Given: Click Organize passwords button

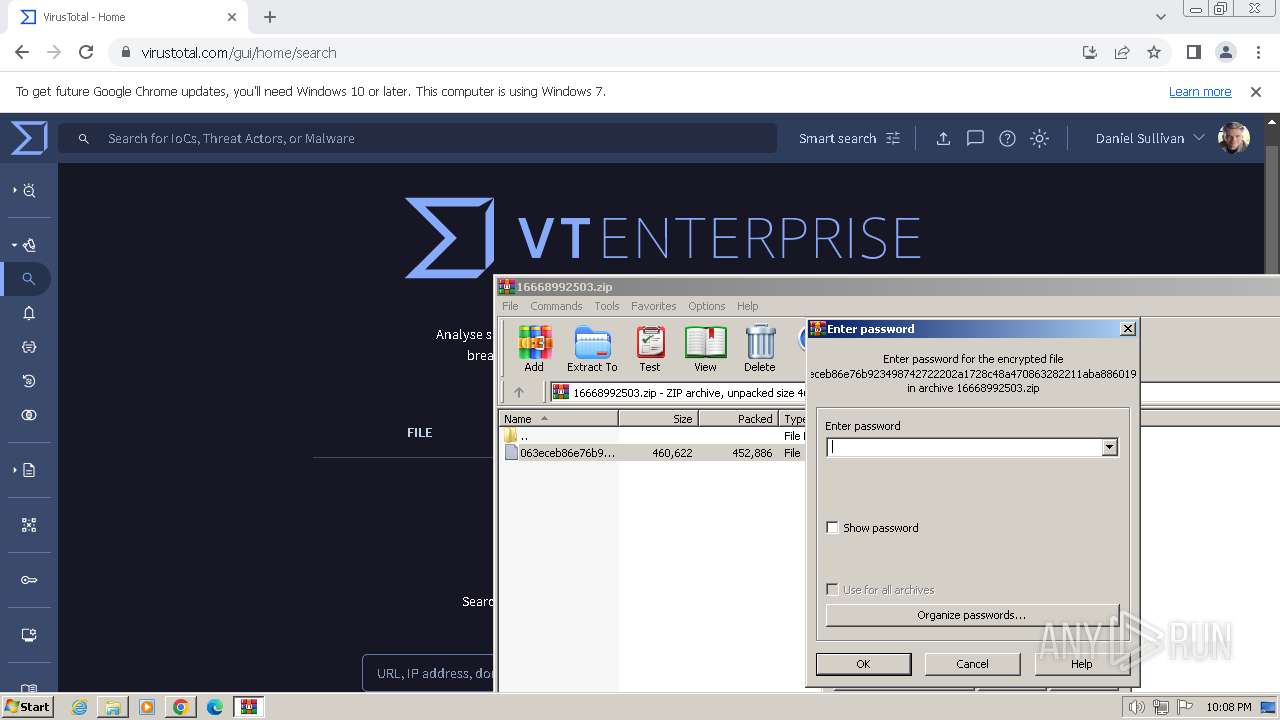Looking at the screenshot, I should (x=971, y=615).
